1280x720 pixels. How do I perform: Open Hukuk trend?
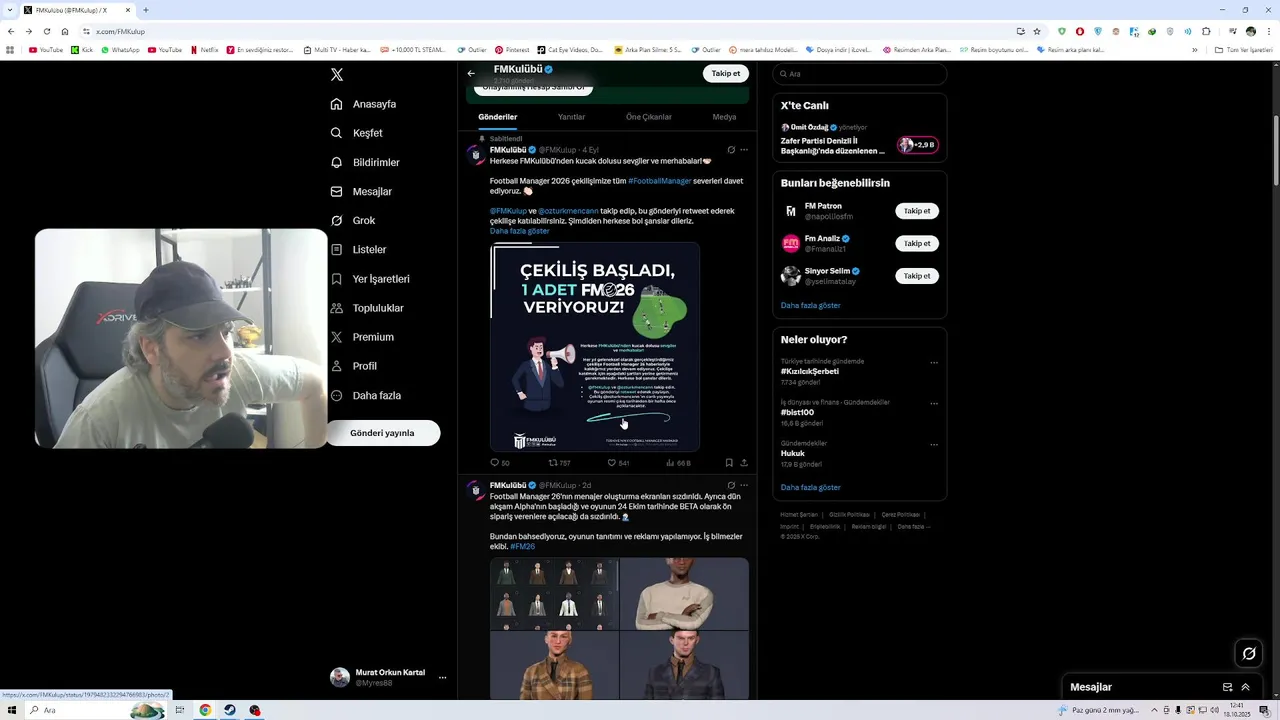pyautogui.click(x=793, y=453)
